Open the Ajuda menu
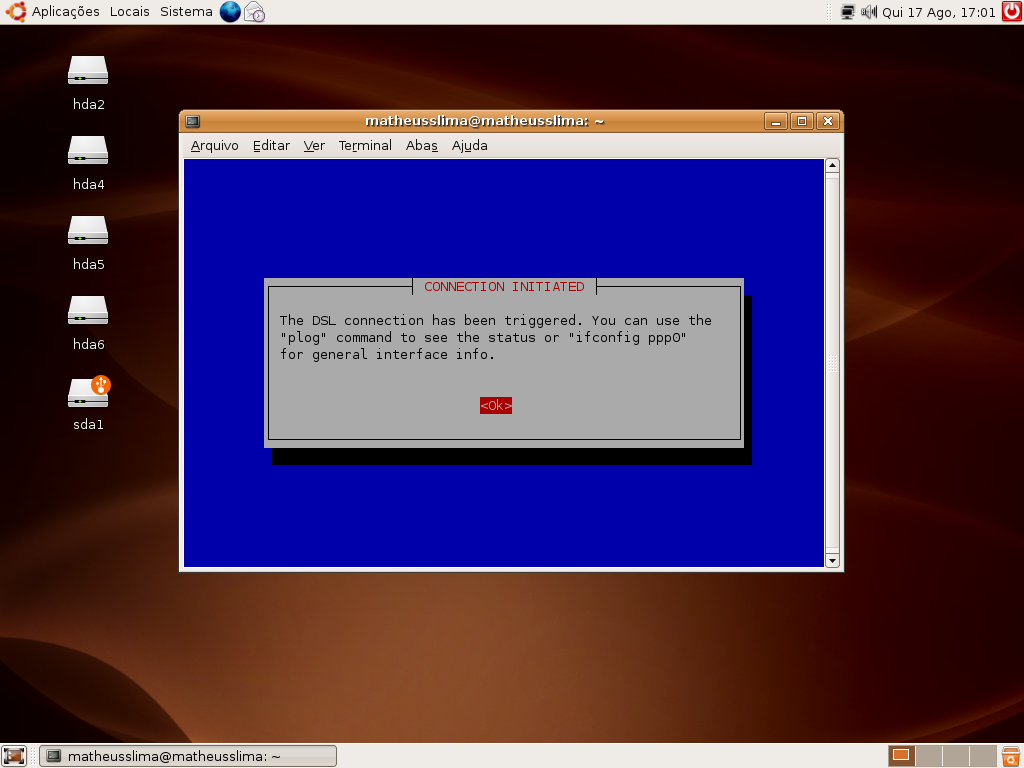The width and height of the screenshot is (1024, 768). pyautogui.click(x=470, y=146)
